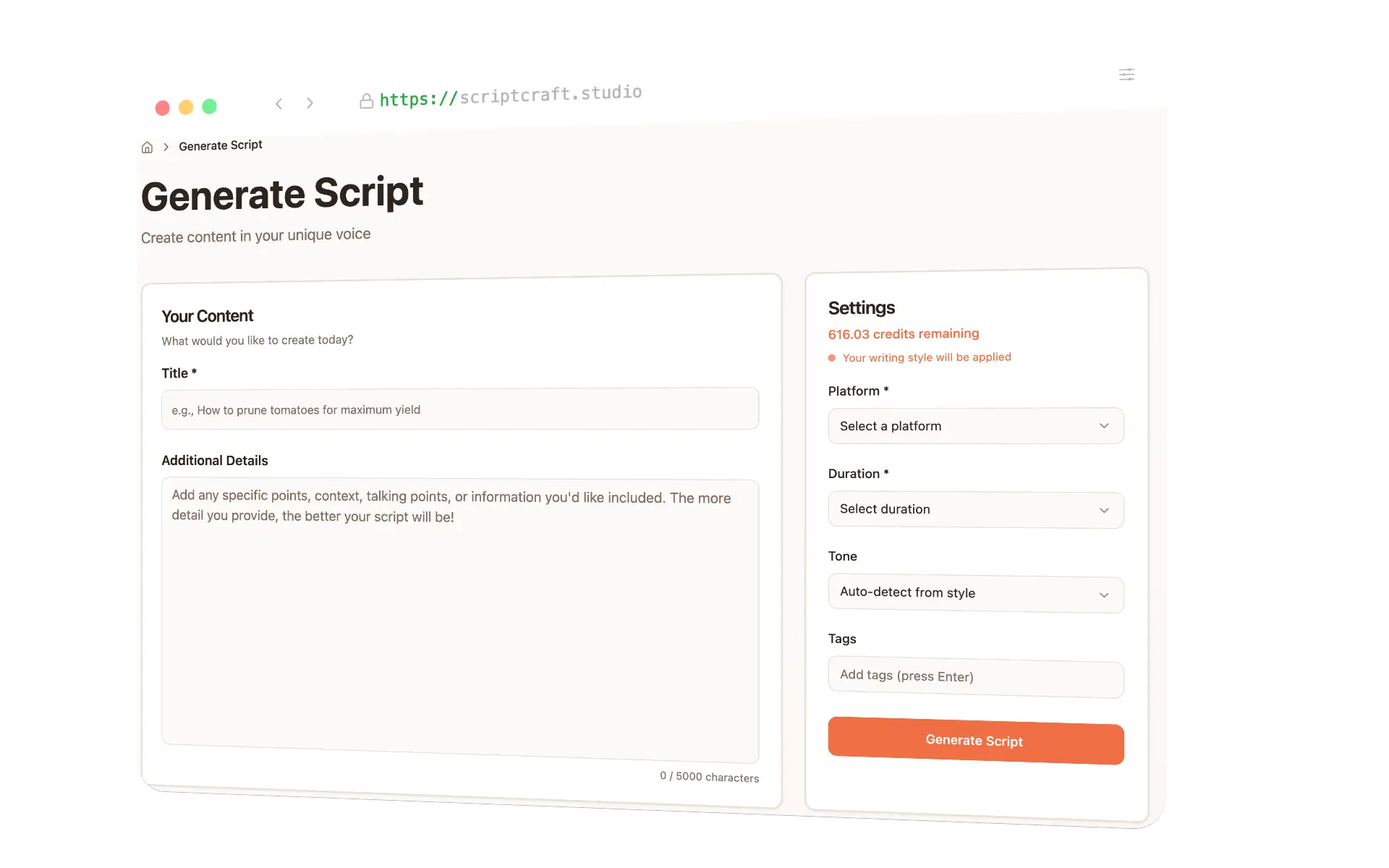Image resolution: width=1389 pixels, height=868 pixels.
Task: Click the browser back arrow
Action: coord(279,103)
